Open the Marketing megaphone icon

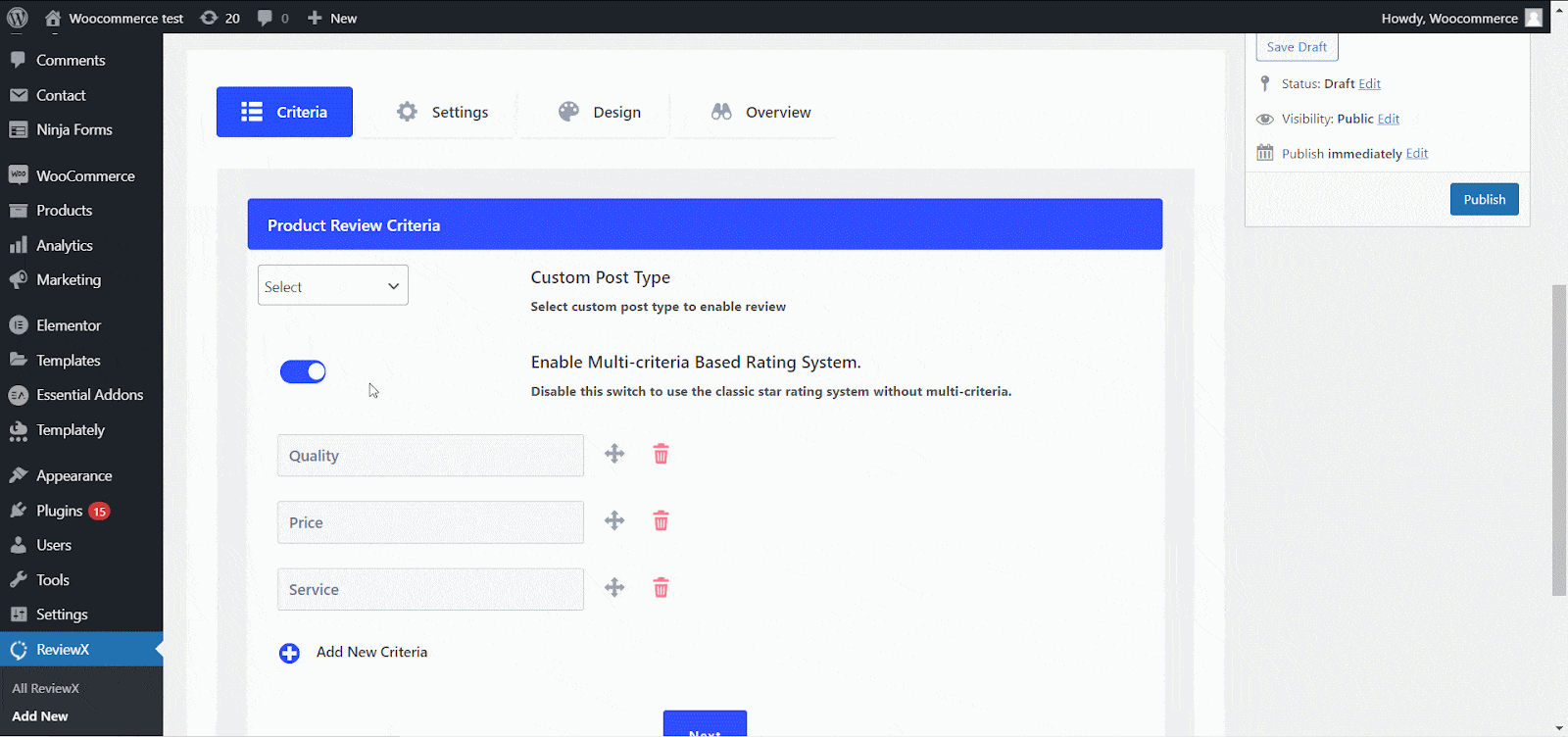(19, 279)
